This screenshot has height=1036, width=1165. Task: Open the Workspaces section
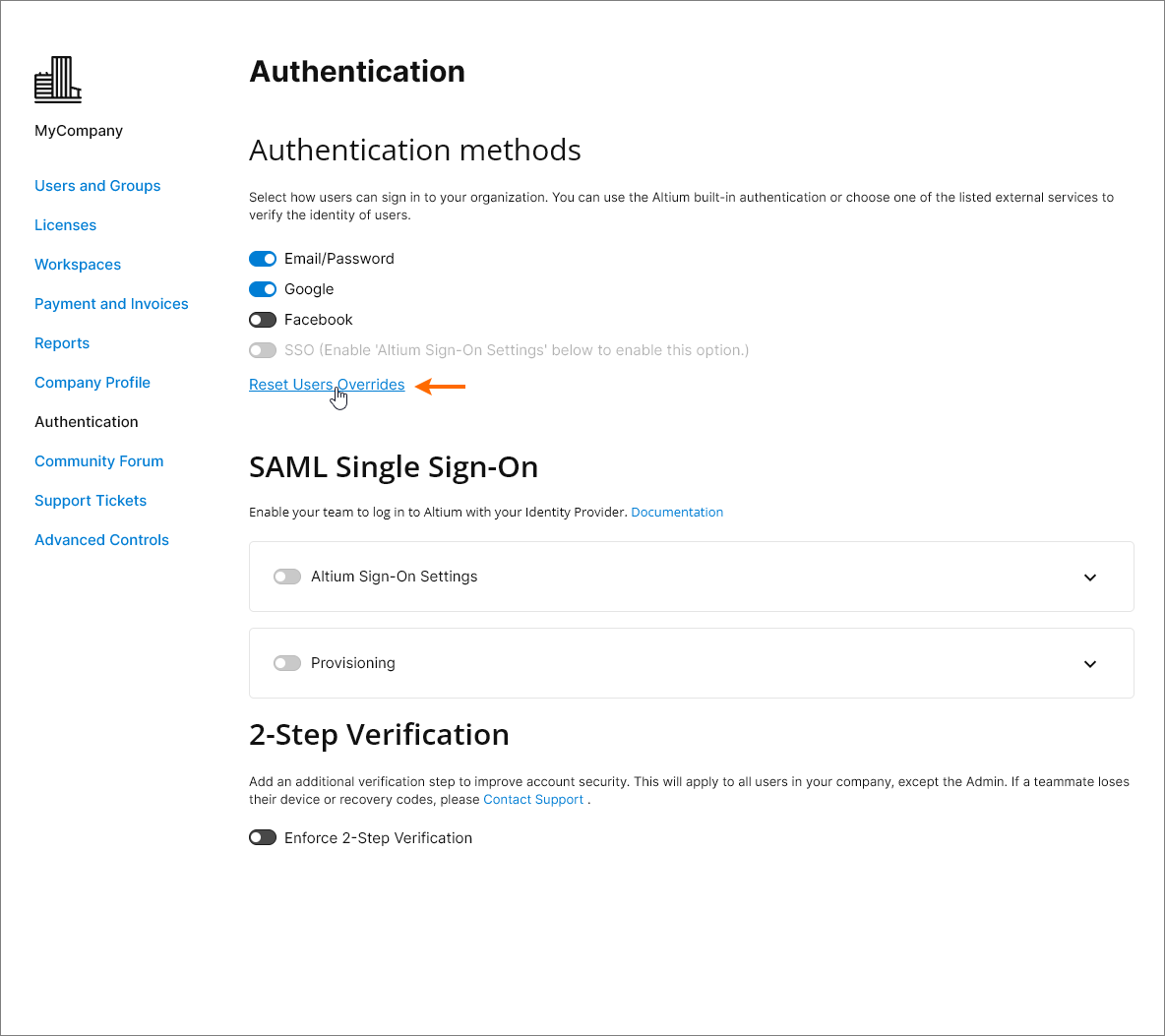(x=78, y=265)
